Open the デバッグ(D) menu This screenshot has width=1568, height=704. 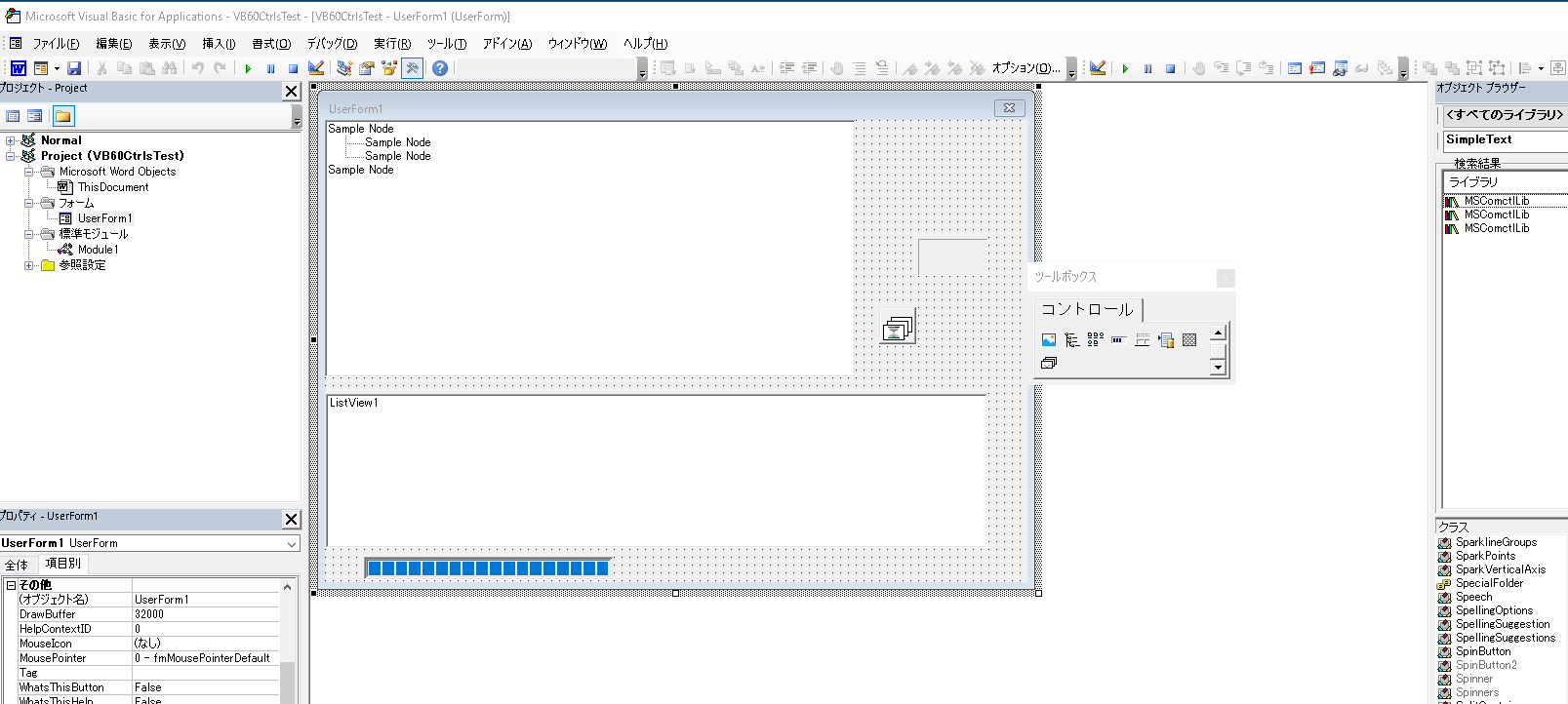pos(332,44)
